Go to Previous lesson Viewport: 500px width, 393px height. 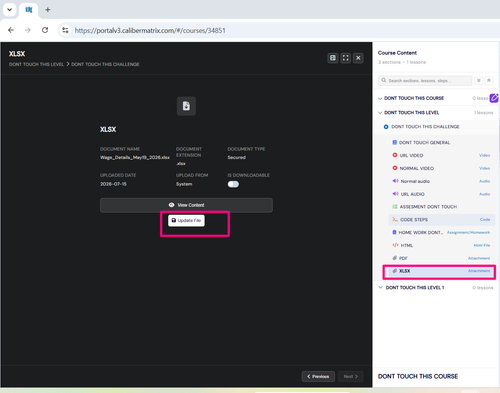click(318, 376)
